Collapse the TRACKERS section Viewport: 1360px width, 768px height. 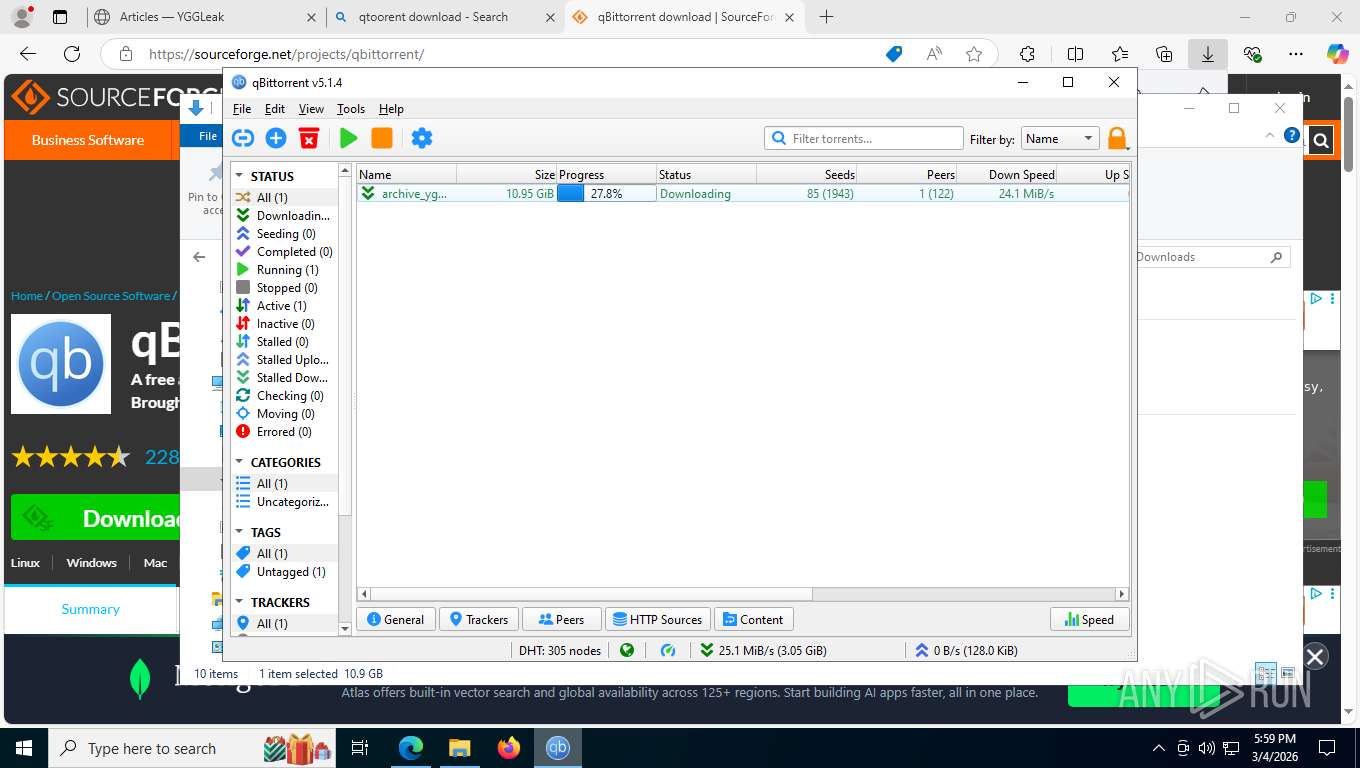(x=240, y=602)
